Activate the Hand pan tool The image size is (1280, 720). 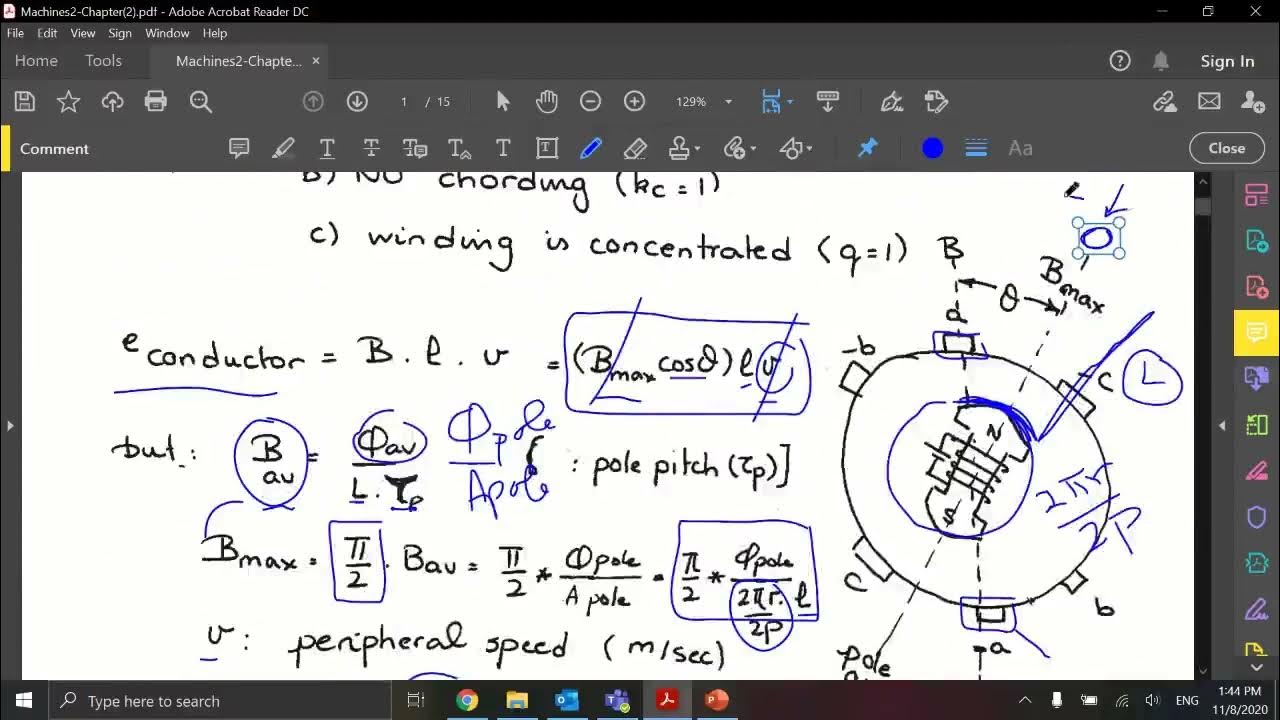pyautogui.click(x=546, y=101)
